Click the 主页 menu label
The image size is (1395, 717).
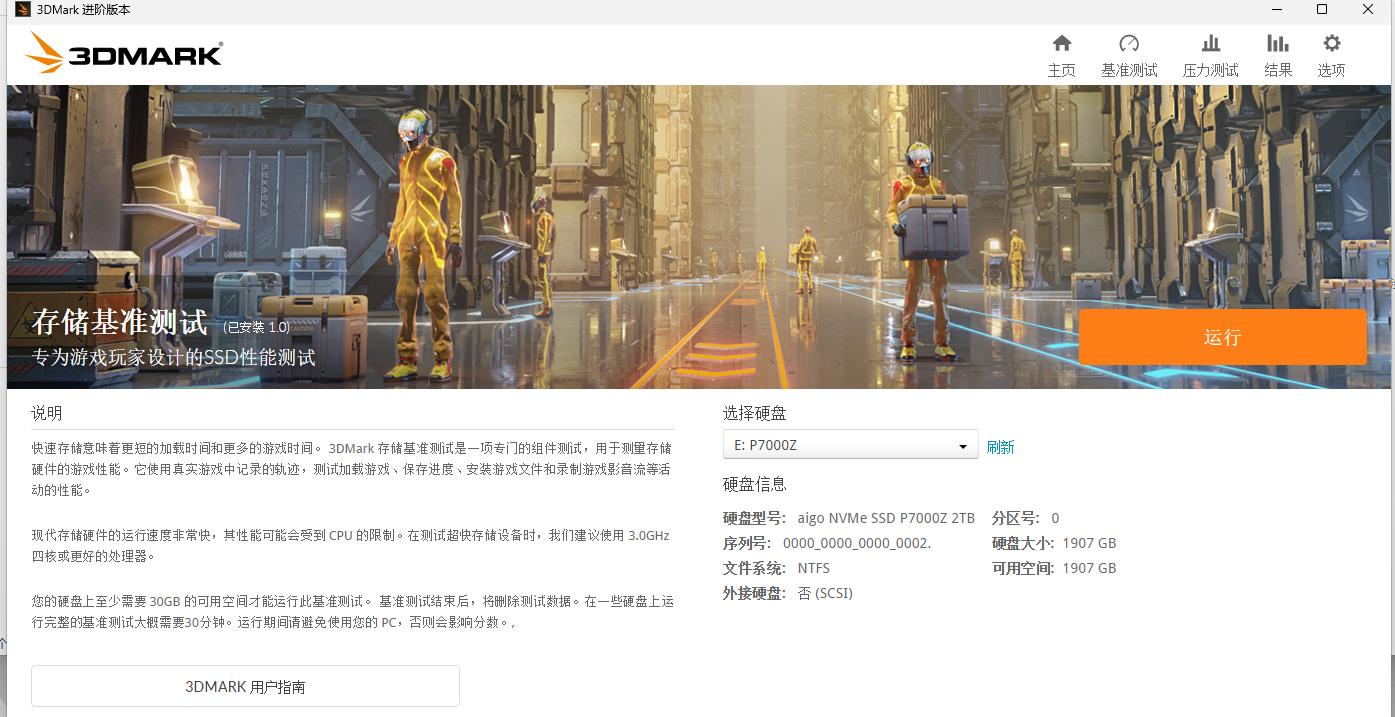click(x=1061, y=70)
